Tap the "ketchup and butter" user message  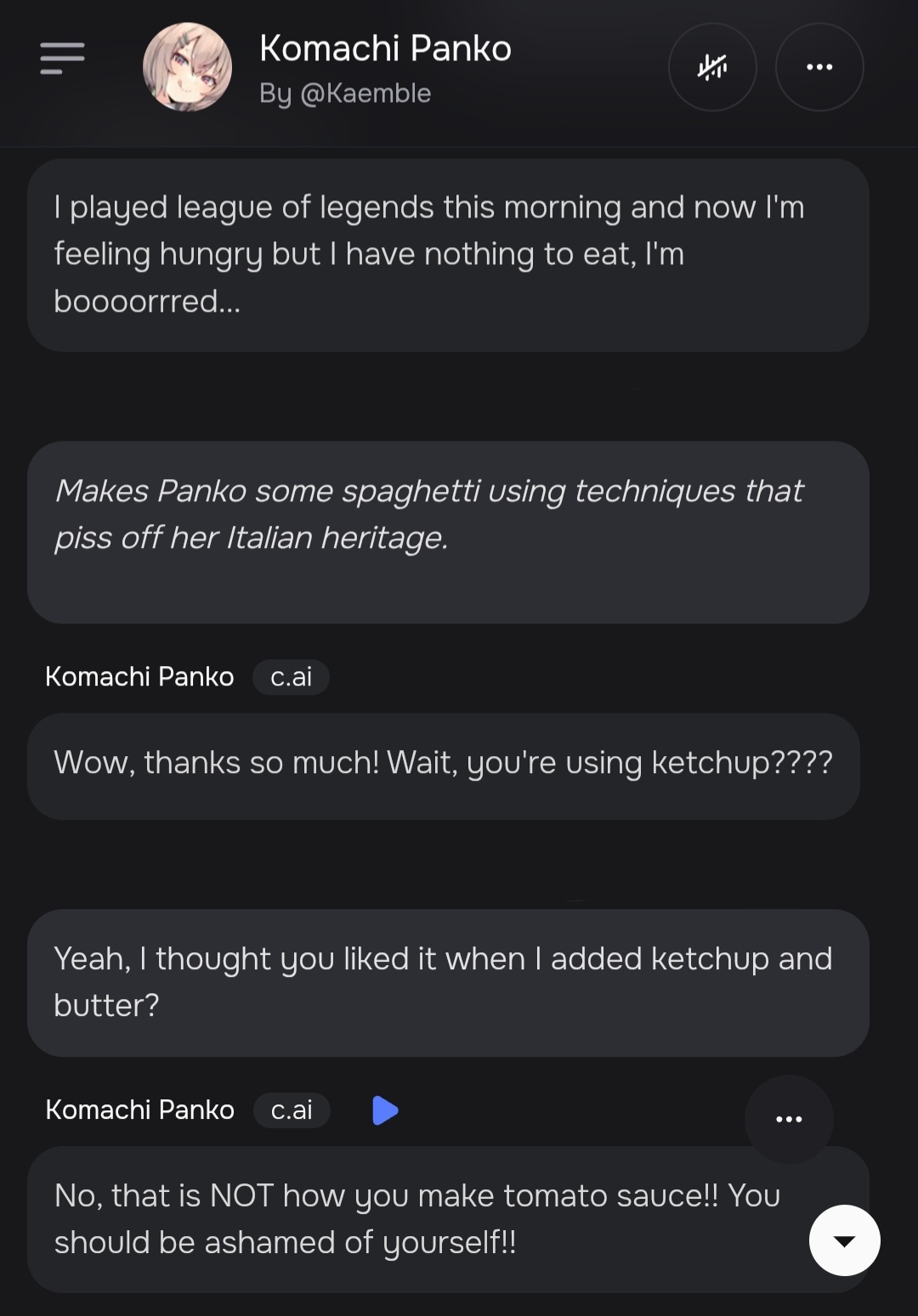[448, 982]
